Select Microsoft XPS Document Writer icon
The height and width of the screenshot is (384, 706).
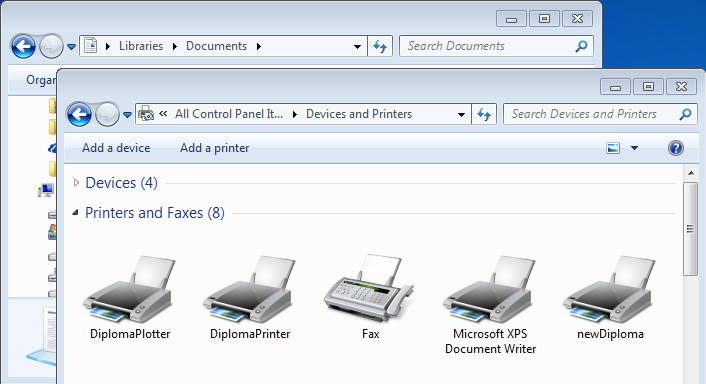tap(490, 289)
